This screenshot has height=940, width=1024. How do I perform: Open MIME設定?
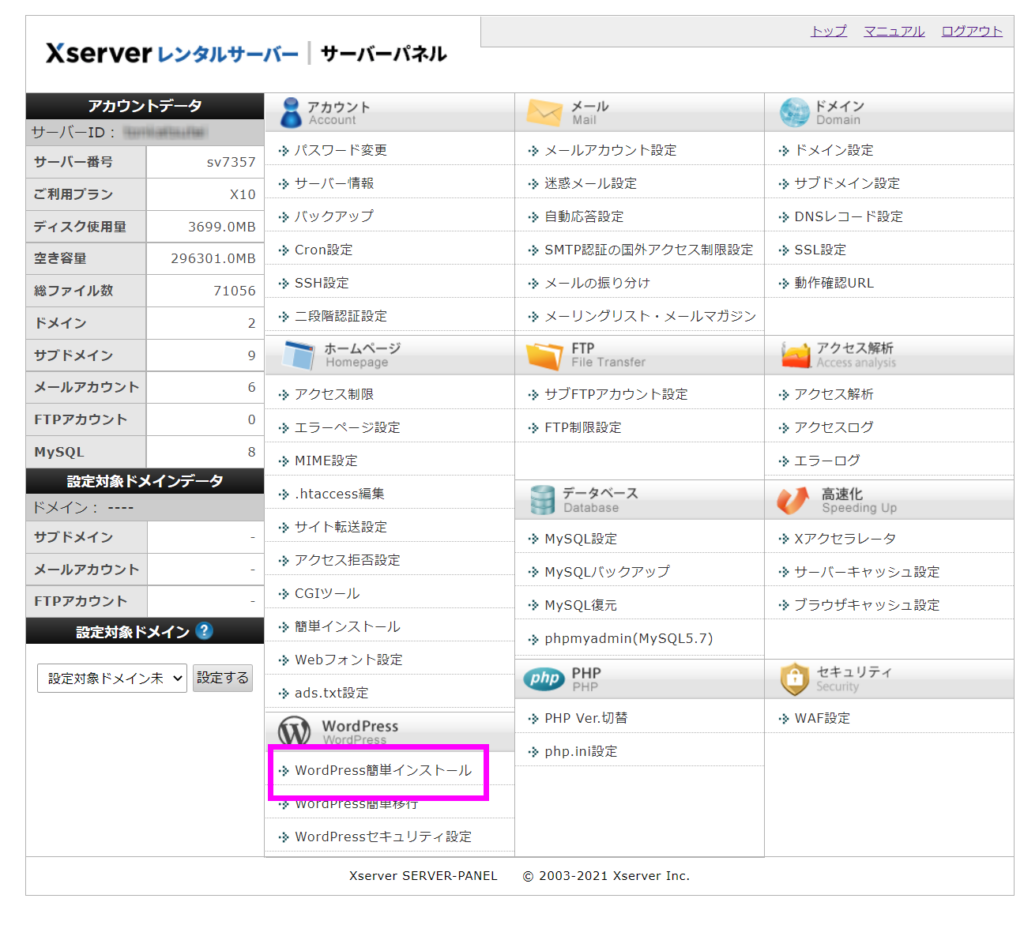click(x=326, y=461)
